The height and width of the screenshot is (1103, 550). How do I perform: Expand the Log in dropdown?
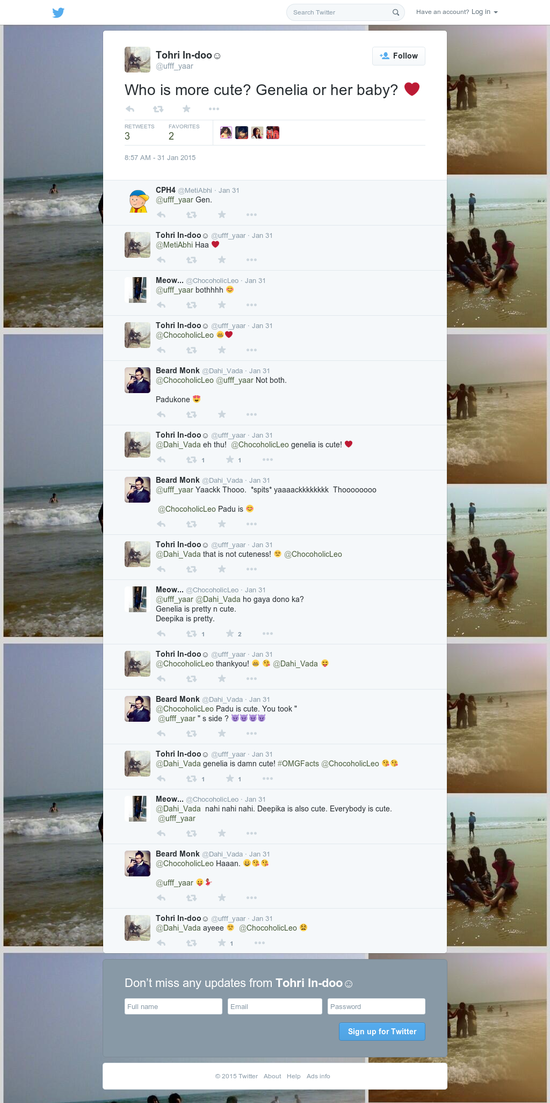(x=485, y=12)
